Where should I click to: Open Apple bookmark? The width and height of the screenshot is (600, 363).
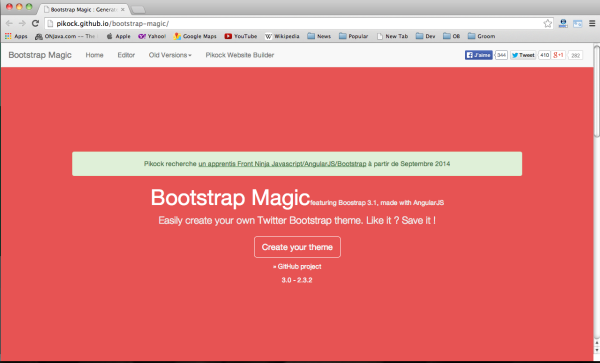coord(118,36)
